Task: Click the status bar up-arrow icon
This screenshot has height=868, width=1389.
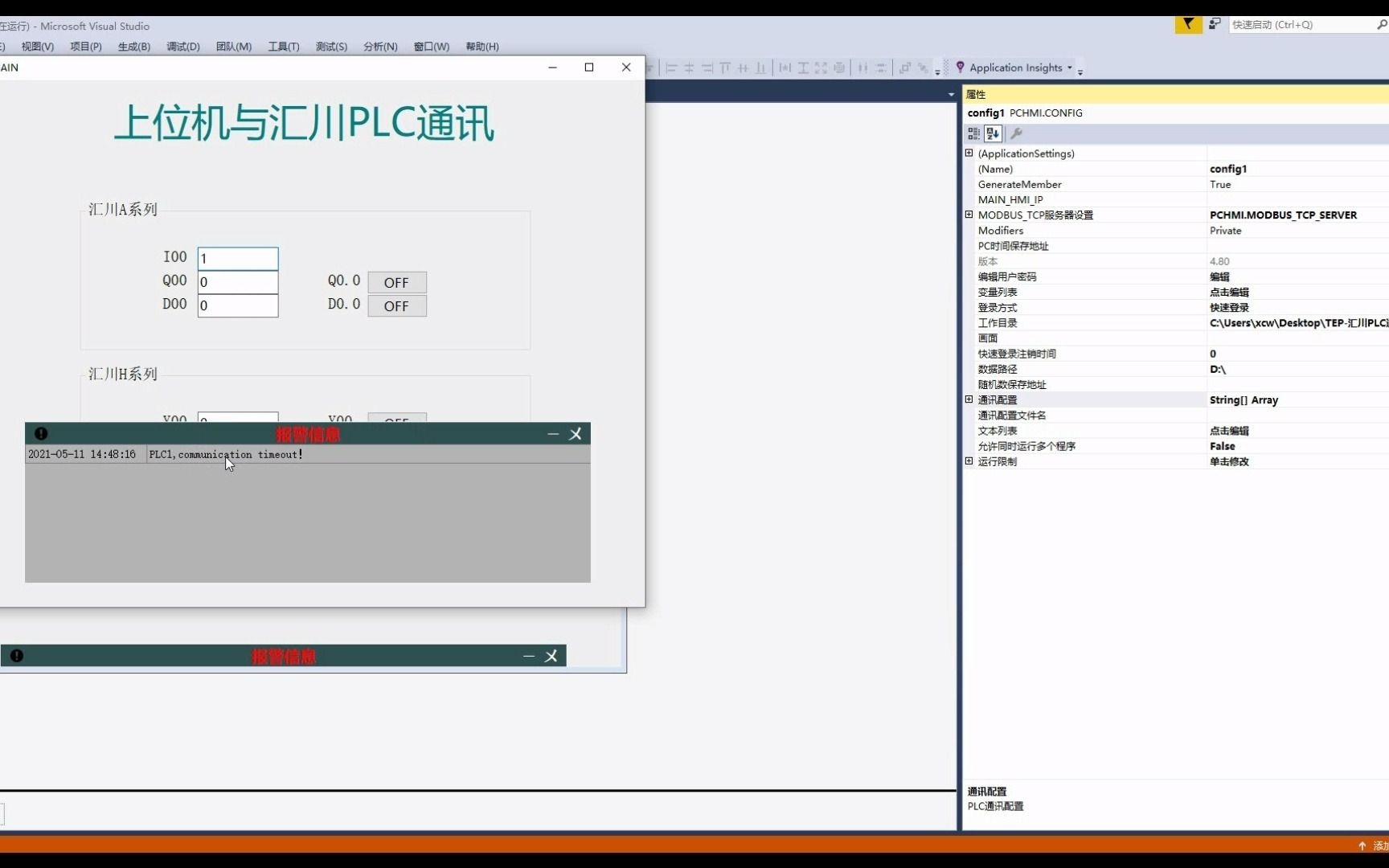Action: (1362, 845)
